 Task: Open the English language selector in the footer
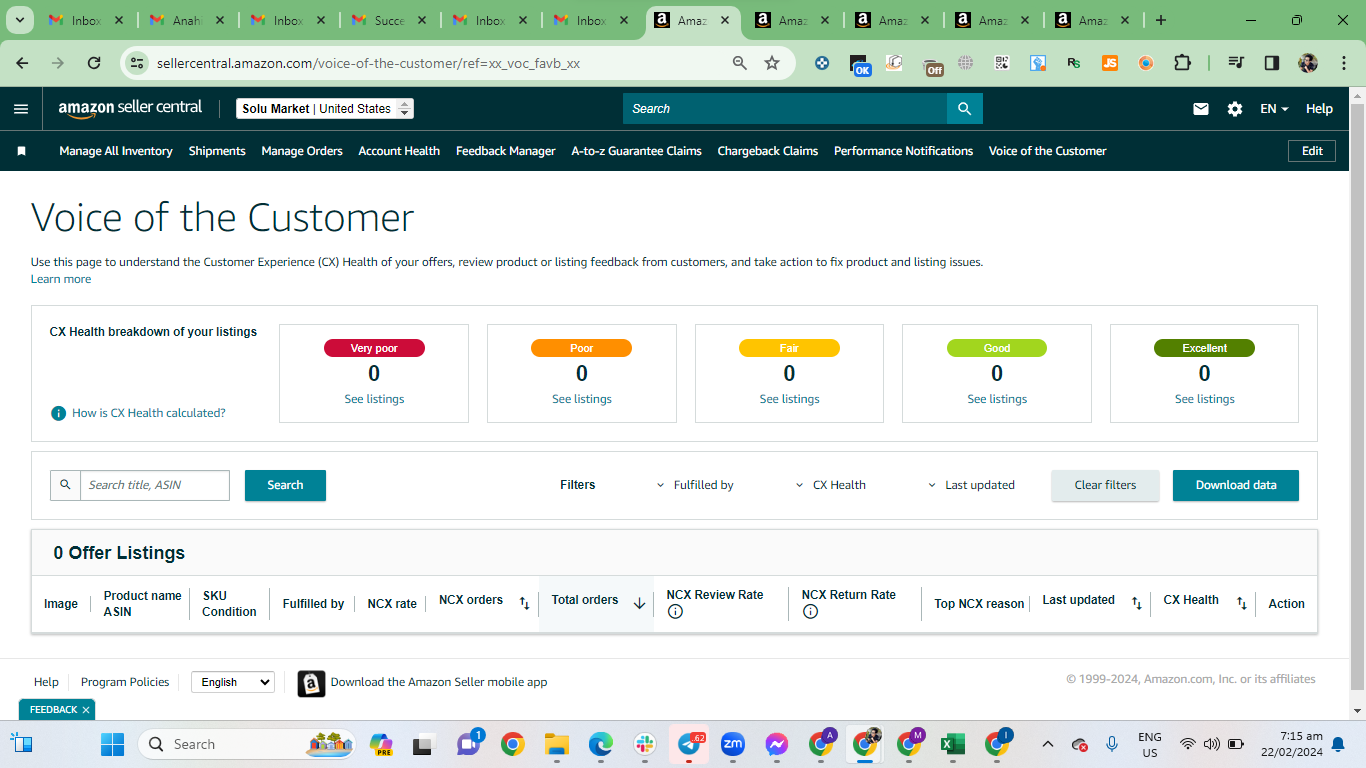(232, 682)
